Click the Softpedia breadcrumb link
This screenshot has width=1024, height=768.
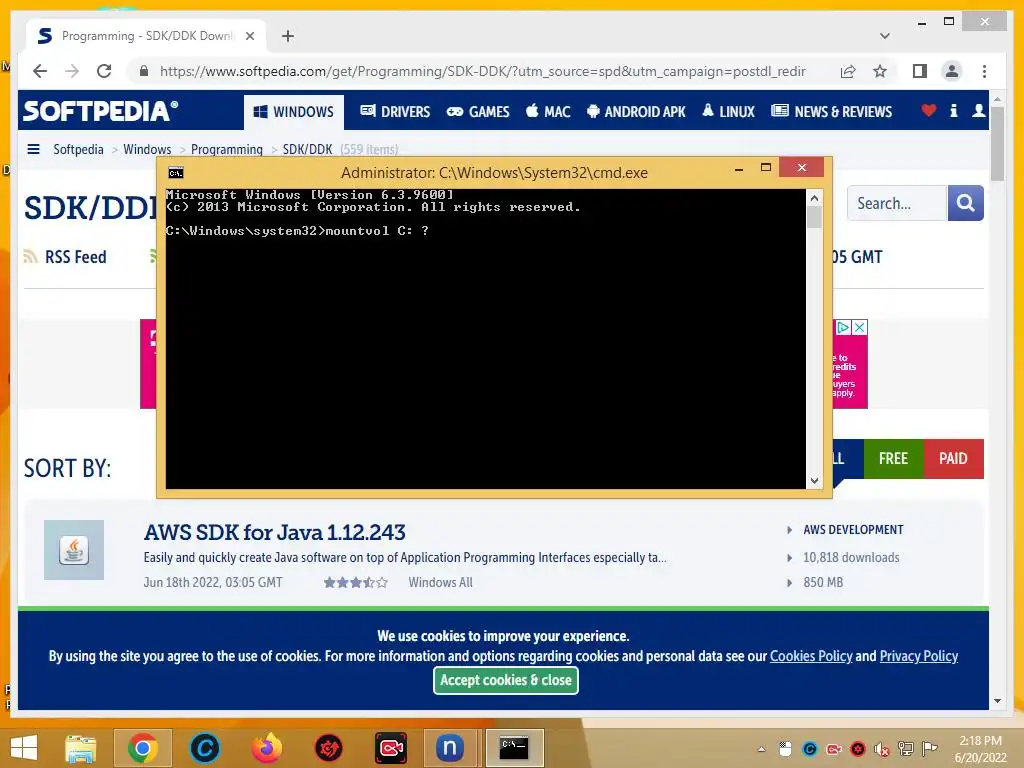click(78, 150)
